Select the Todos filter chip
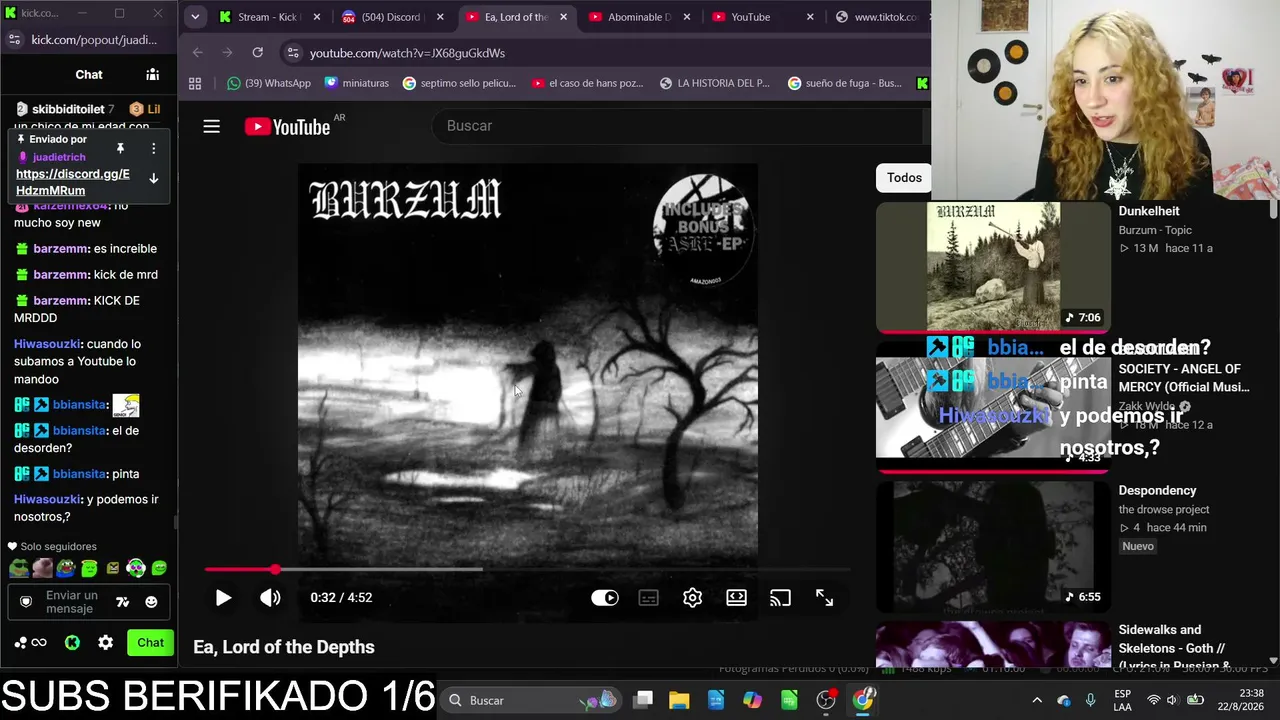1280x720 pixels. click(x=904, y=178)
